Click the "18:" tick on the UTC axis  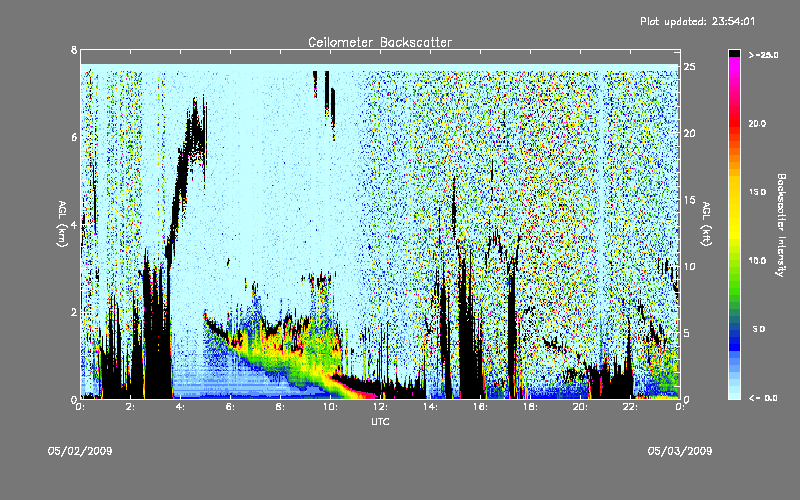click(x=530, y=407)
